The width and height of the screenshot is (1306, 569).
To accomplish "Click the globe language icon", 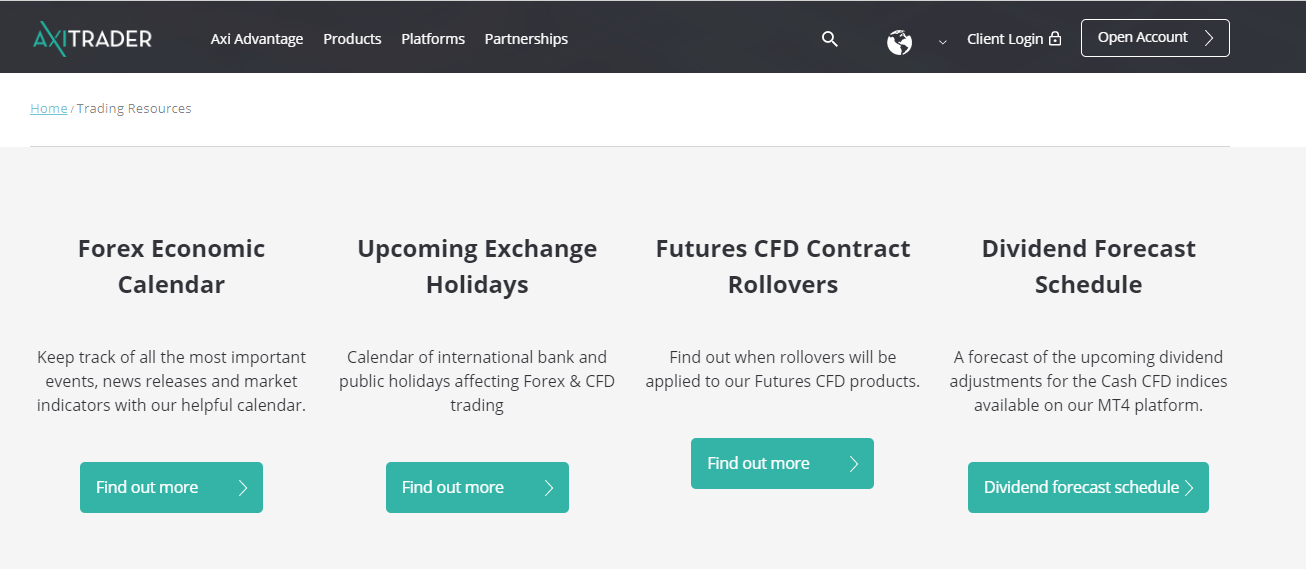I will click(899, 42).
